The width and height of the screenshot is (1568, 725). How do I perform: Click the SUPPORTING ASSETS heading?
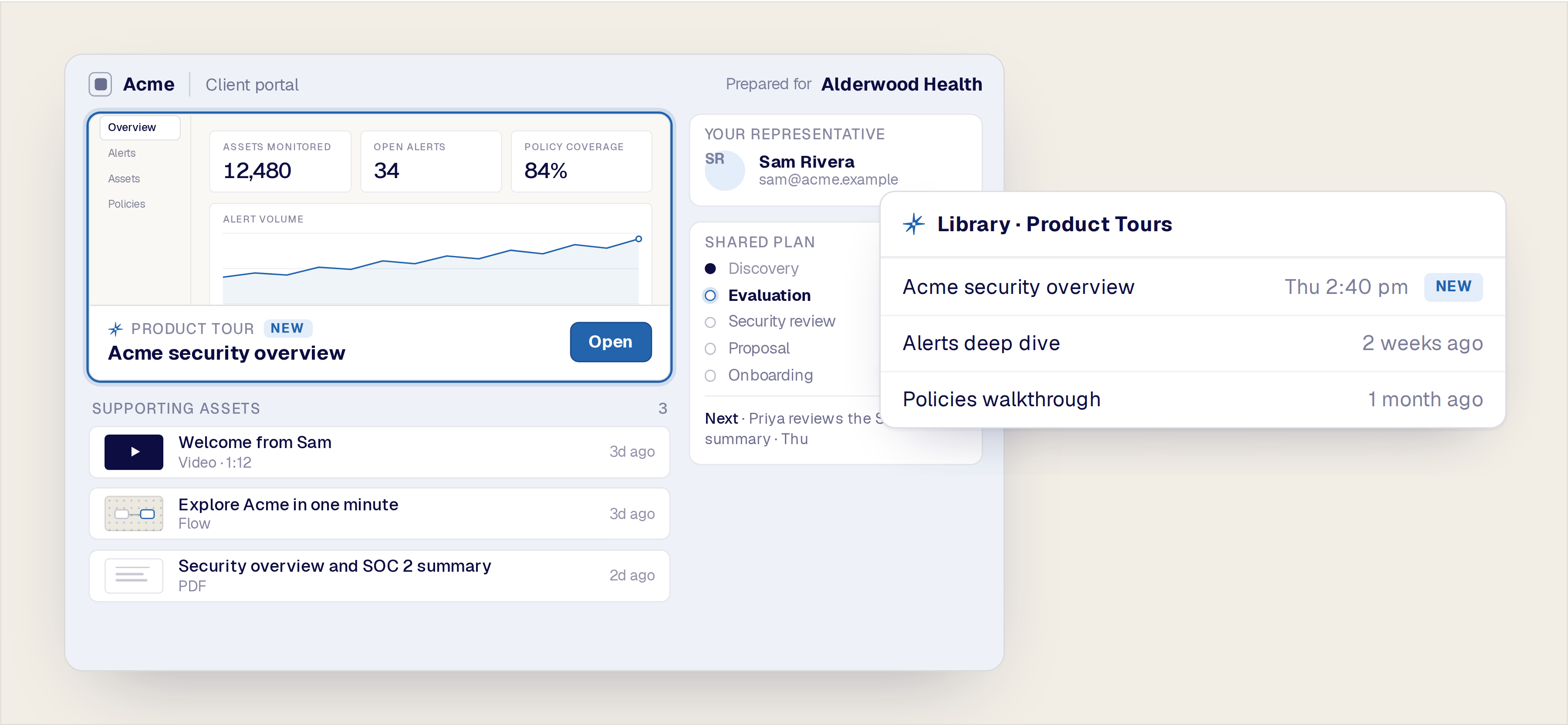click(x=176, y=408)
